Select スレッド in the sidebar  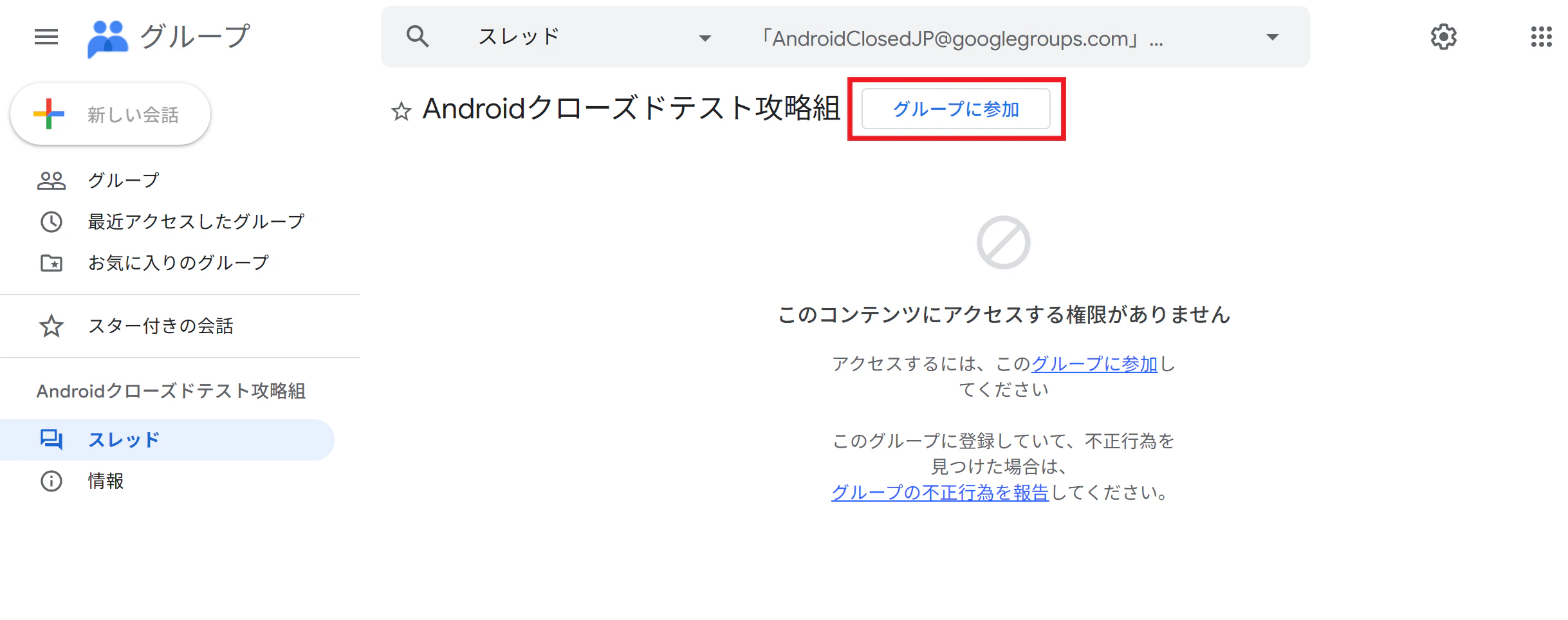tap(167, 440)
